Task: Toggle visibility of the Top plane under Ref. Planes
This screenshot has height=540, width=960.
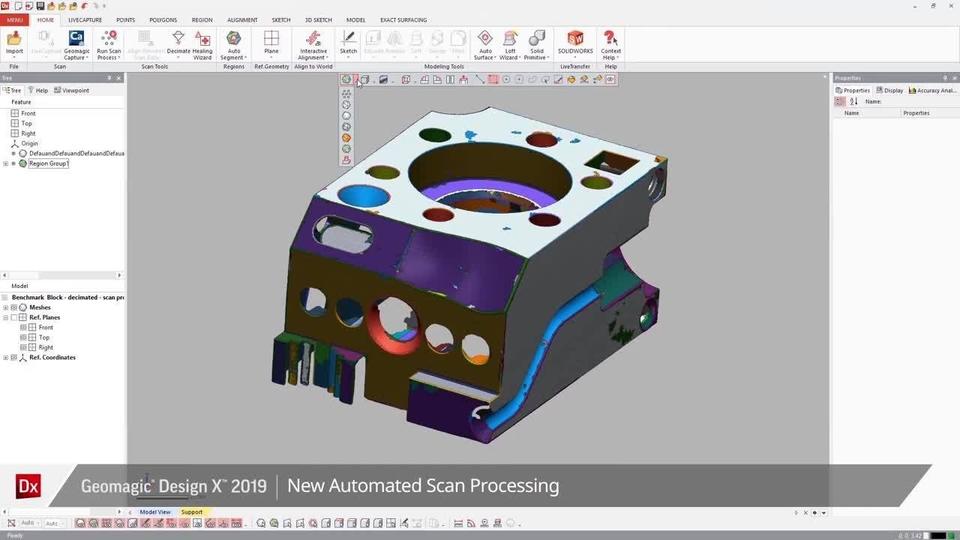Action: click(x=23, y=337)
